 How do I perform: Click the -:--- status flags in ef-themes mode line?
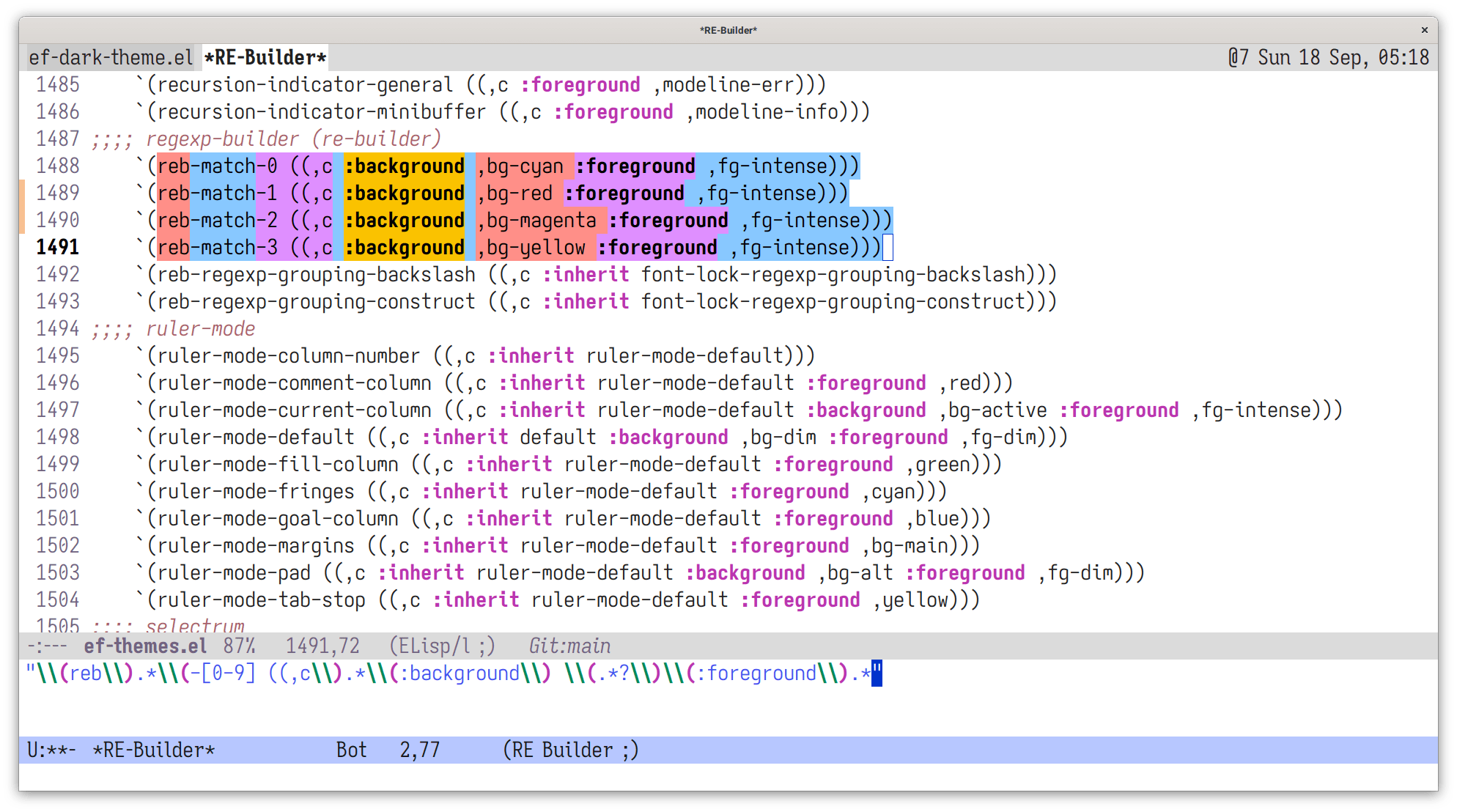point(47,646)
